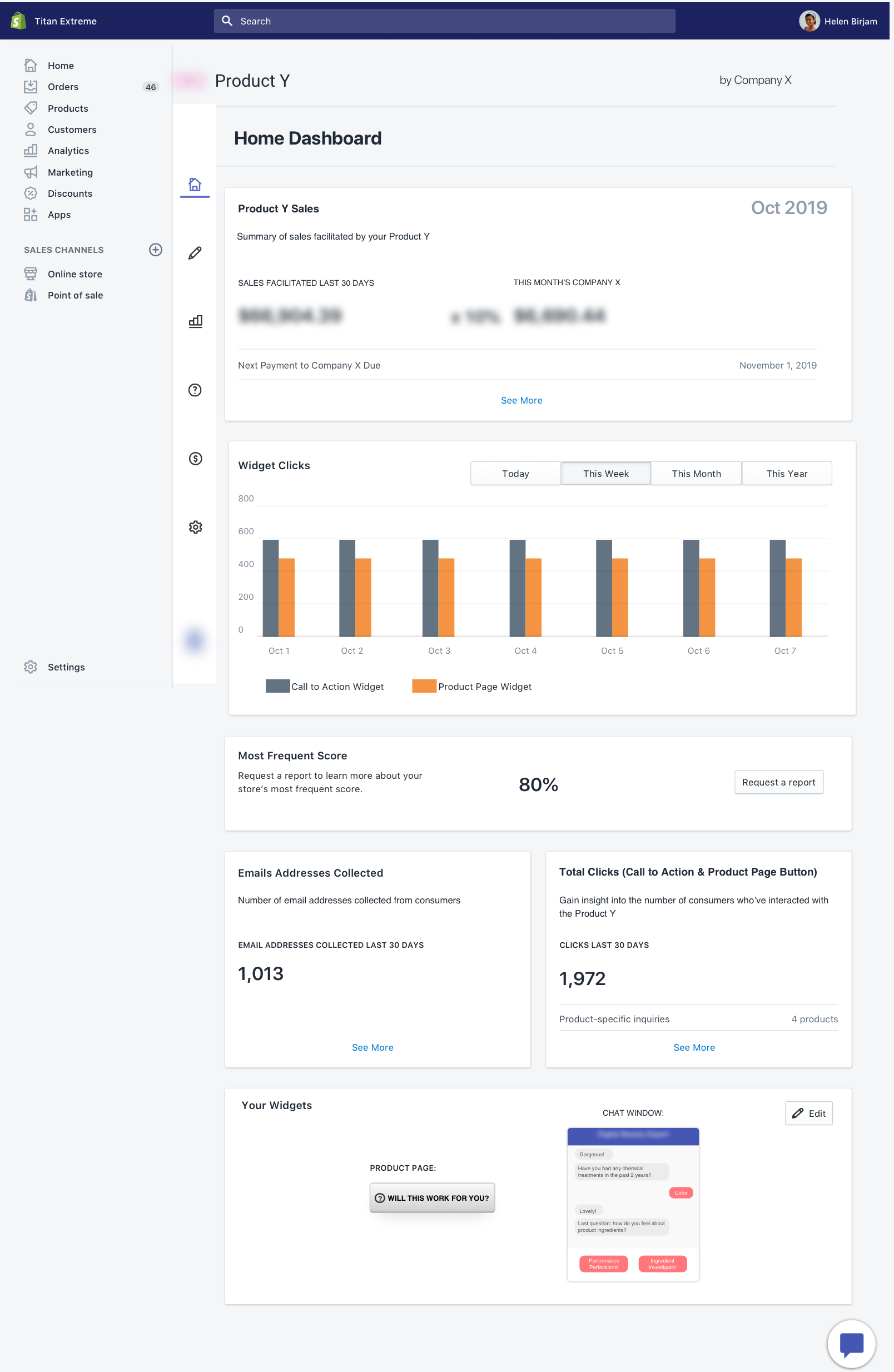Image resolution: width=894 pixels, height=1372 pixels.
Task: Select the bar chart icon in app nav
Action: tap(195, 321)
